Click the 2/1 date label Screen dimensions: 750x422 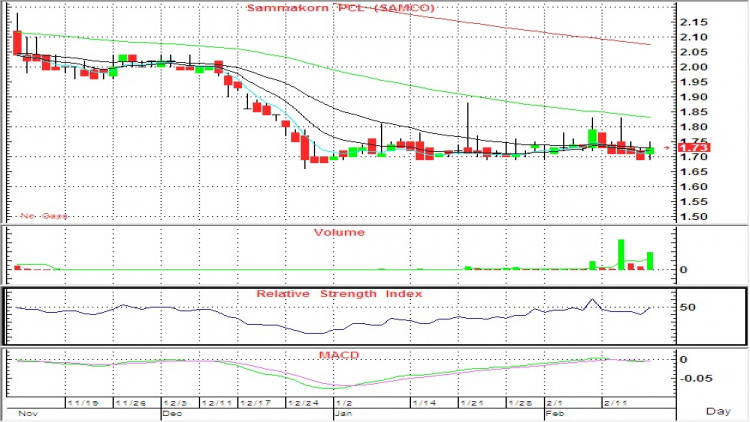[x=555, y=403]
